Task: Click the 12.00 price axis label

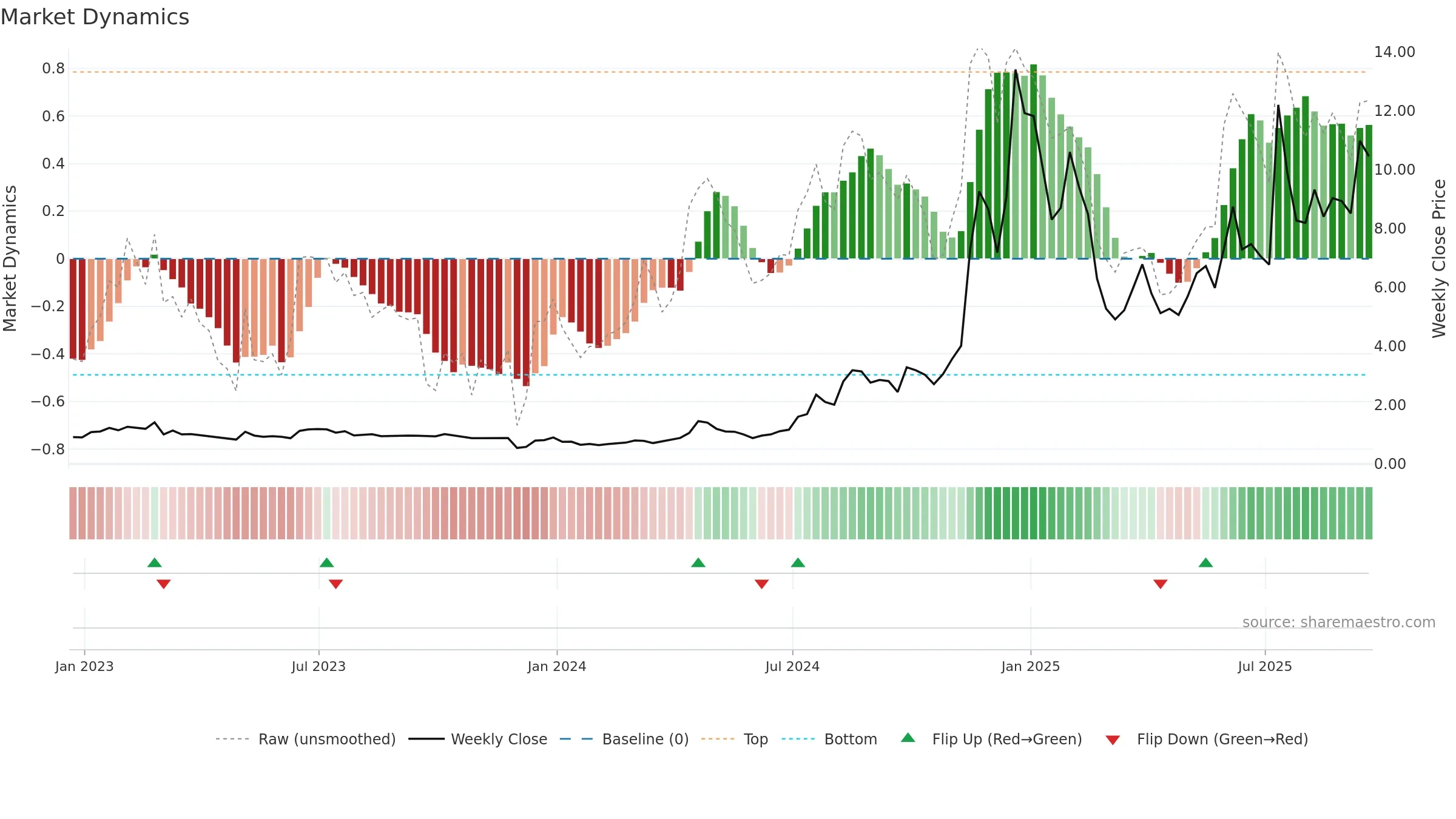Action: (x=1395, y=111)
